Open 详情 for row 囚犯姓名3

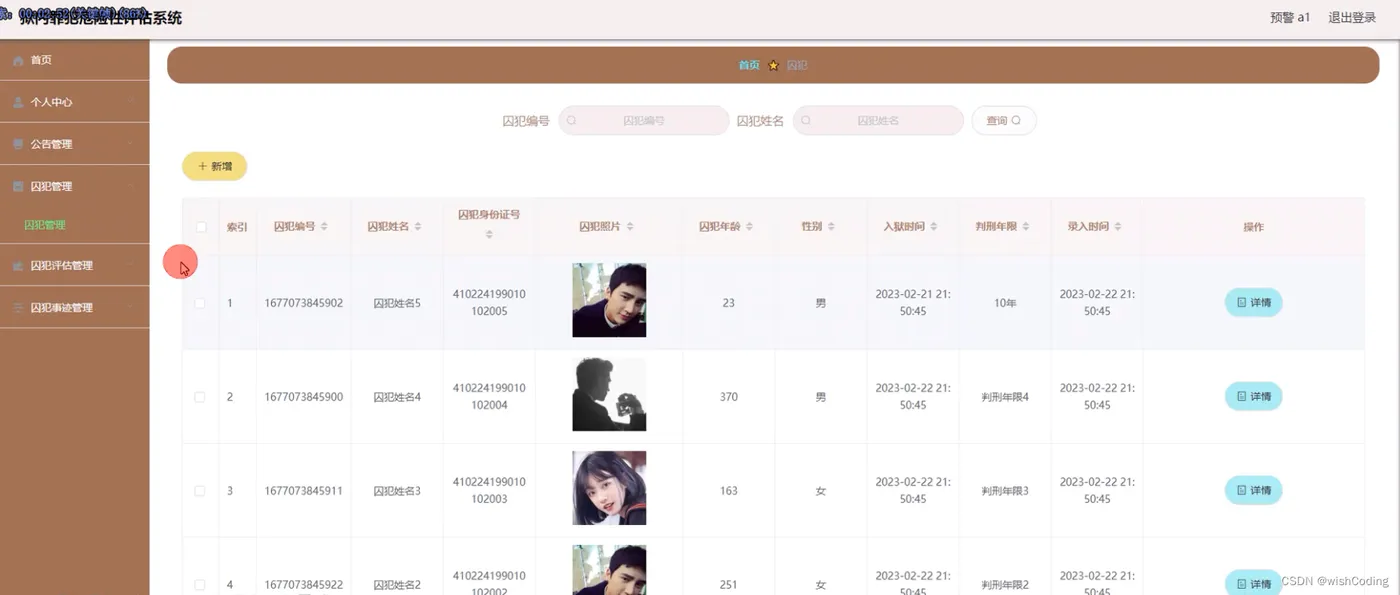(x=1253, y=490)
